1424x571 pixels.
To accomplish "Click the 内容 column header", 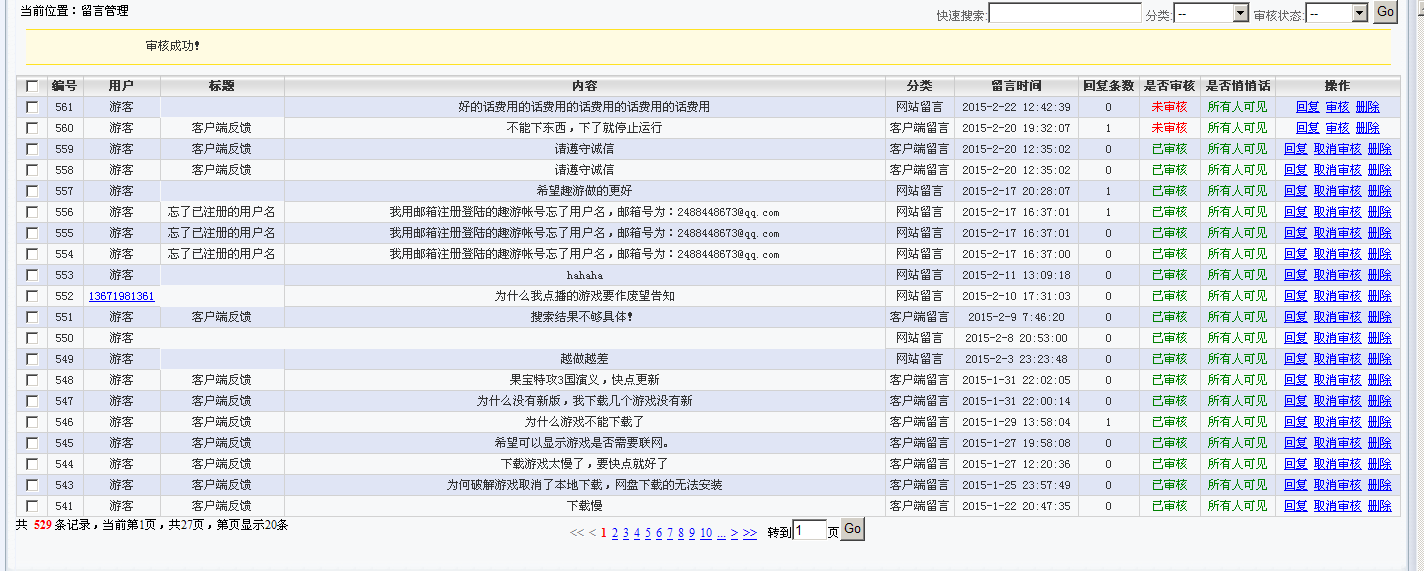I will [x=585, y=86].
